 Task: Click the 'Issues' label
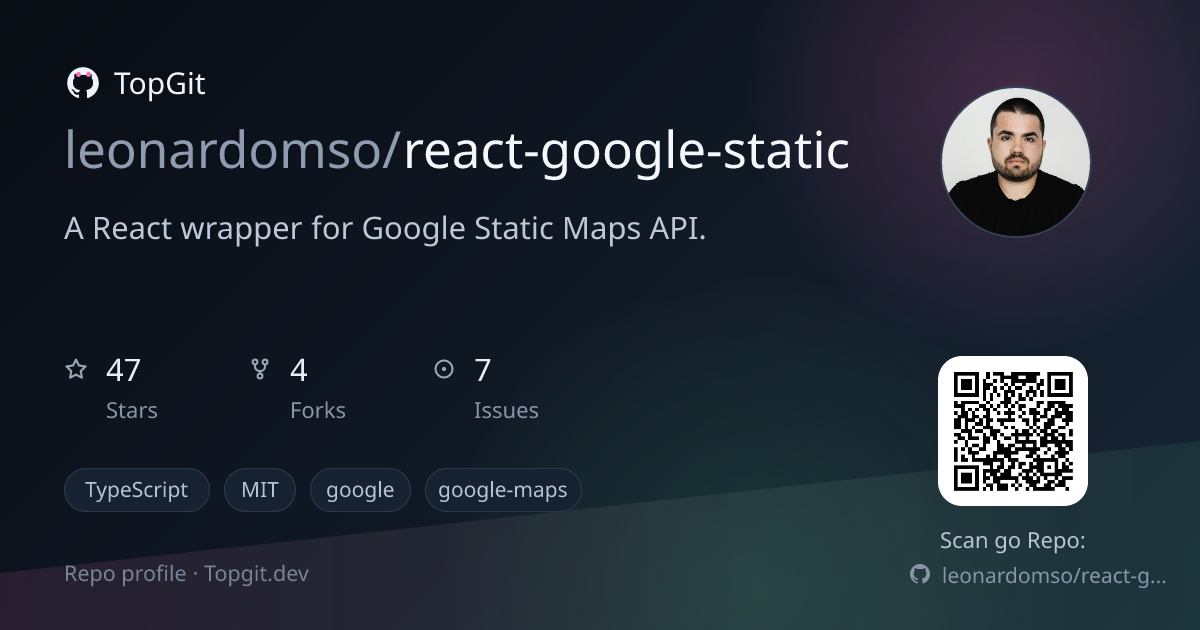click(x=506, y=410)
